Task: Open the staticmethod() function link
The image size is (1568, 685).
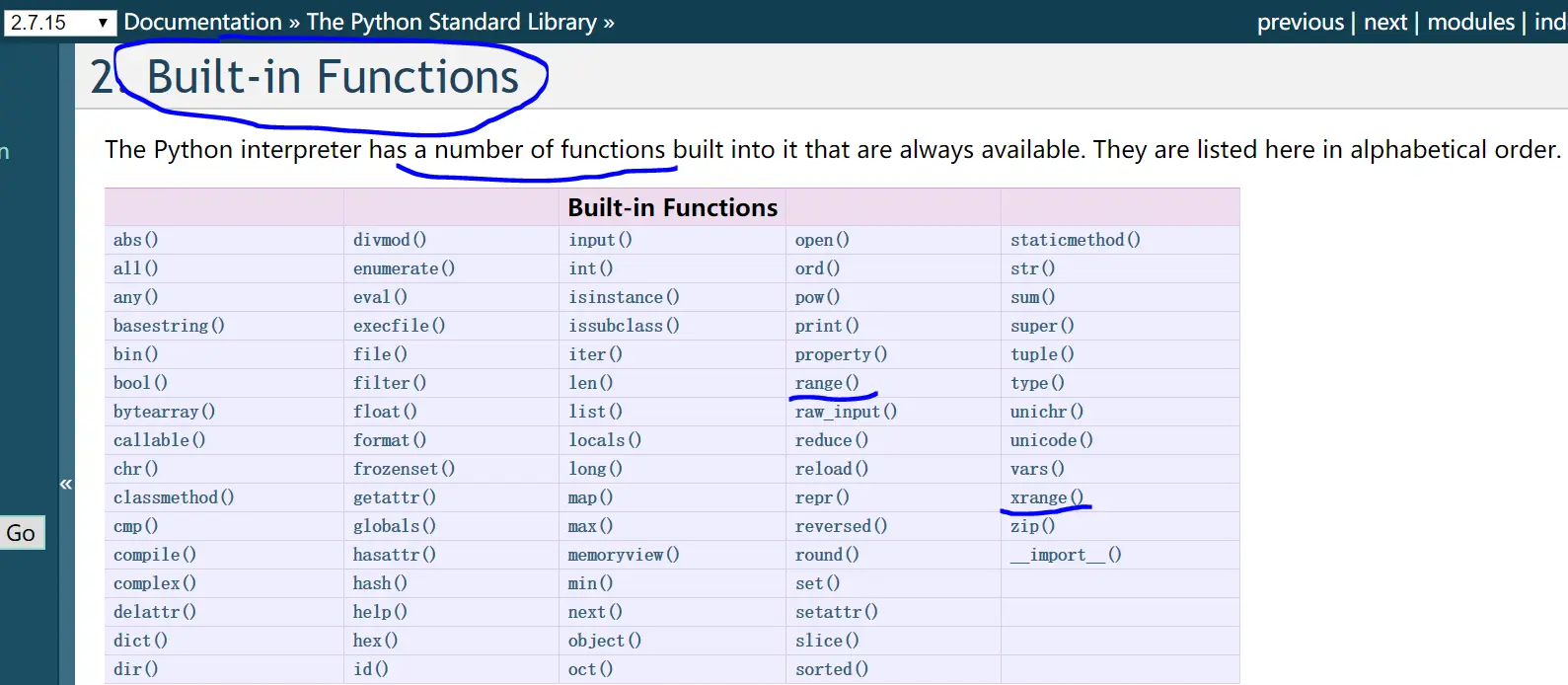Action: tap(1076, 240)
